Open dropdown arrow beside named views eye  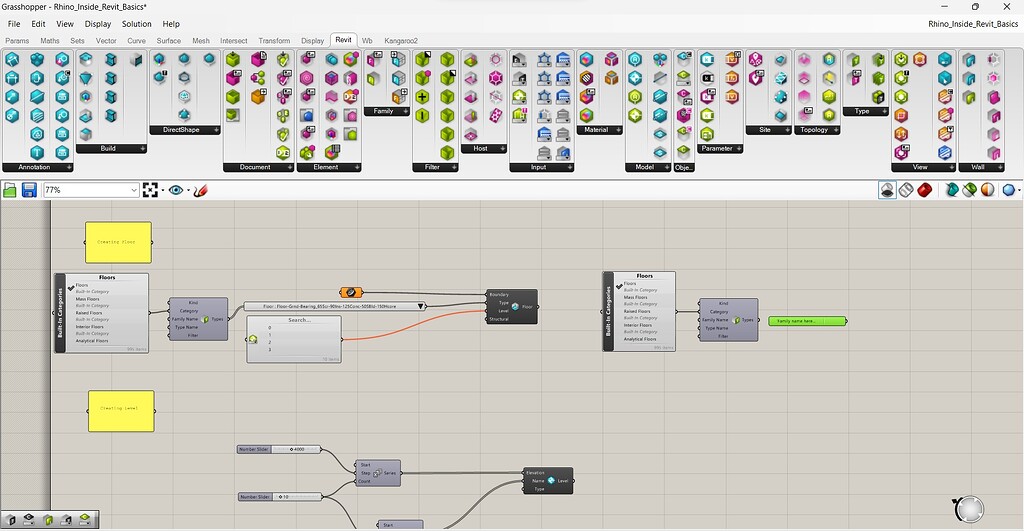[x=188, y=191]
